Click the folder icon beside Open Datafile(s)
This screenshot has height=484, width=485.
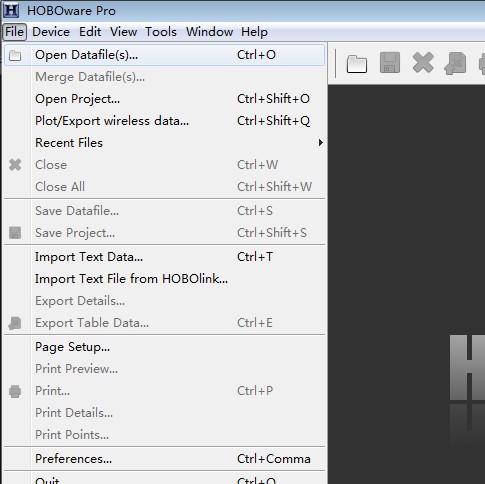click(15, 55)
